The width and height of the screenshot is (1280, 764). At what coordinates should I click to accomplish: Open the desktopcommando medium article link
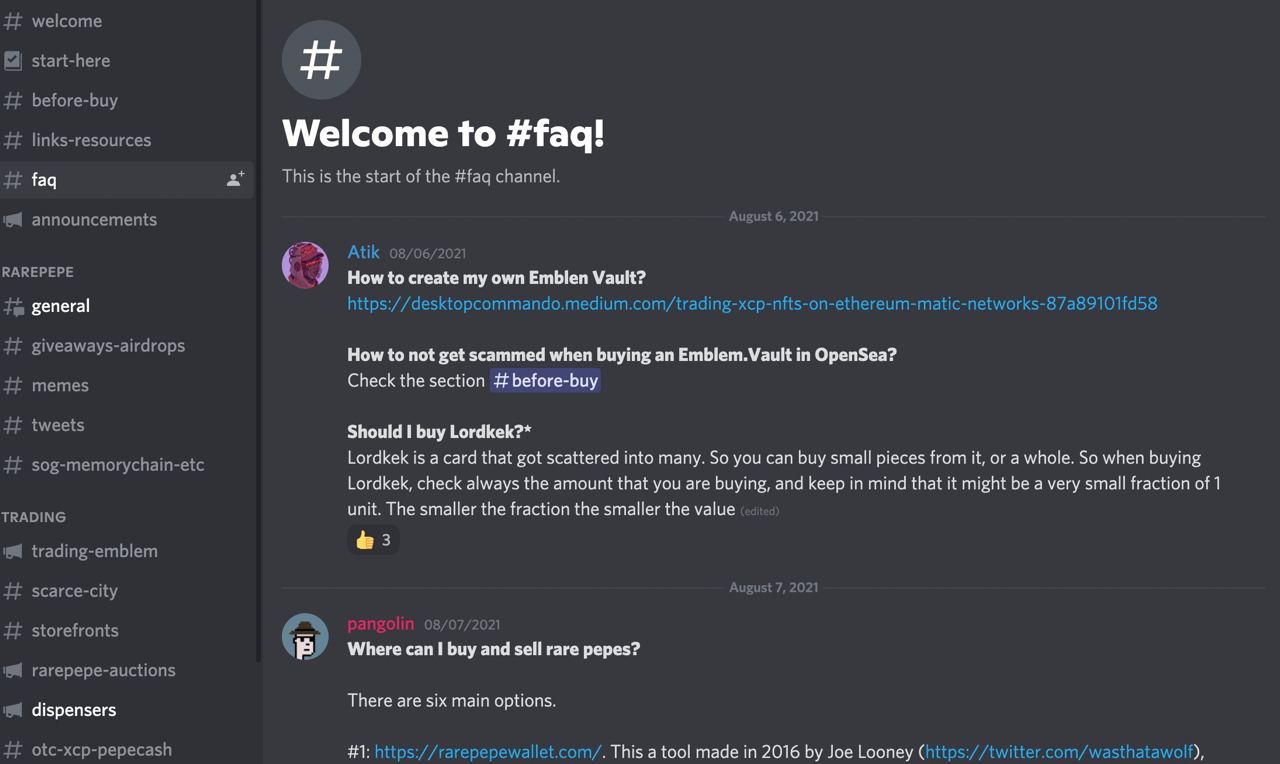(752, 303)
